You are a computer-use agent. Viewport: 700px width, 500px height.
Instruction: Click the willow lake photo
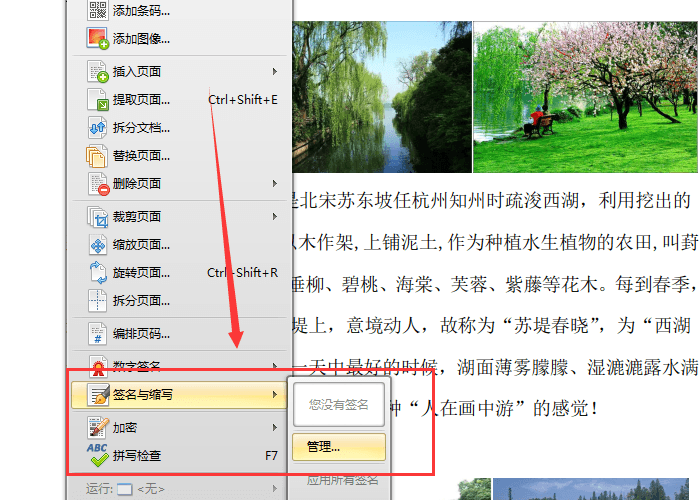point(382,97)
